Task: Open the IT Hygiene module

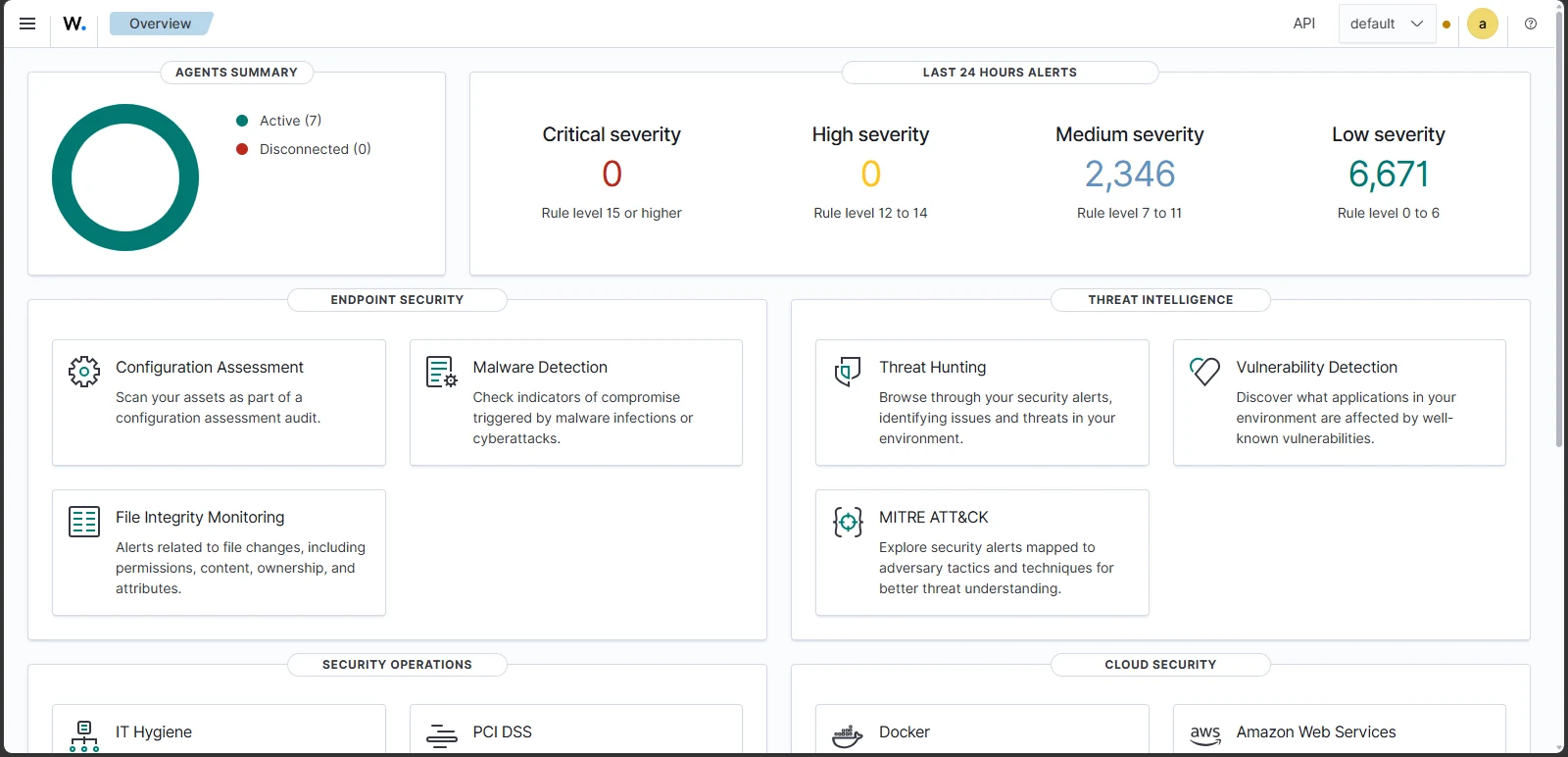Action: [x=219, y=730]
